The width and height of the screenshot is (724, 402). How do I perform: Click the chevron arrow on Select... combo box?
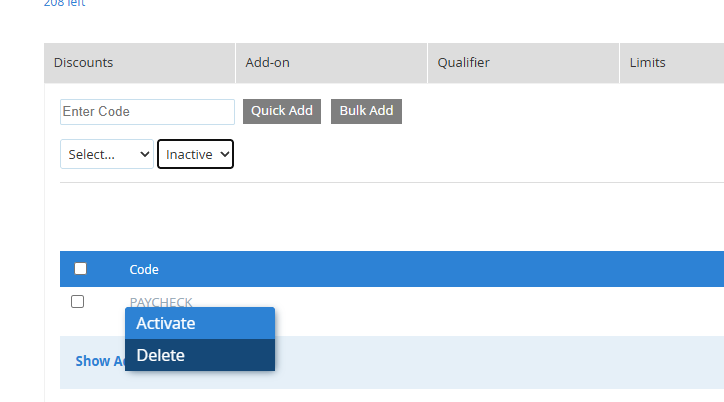pos(145,154)
